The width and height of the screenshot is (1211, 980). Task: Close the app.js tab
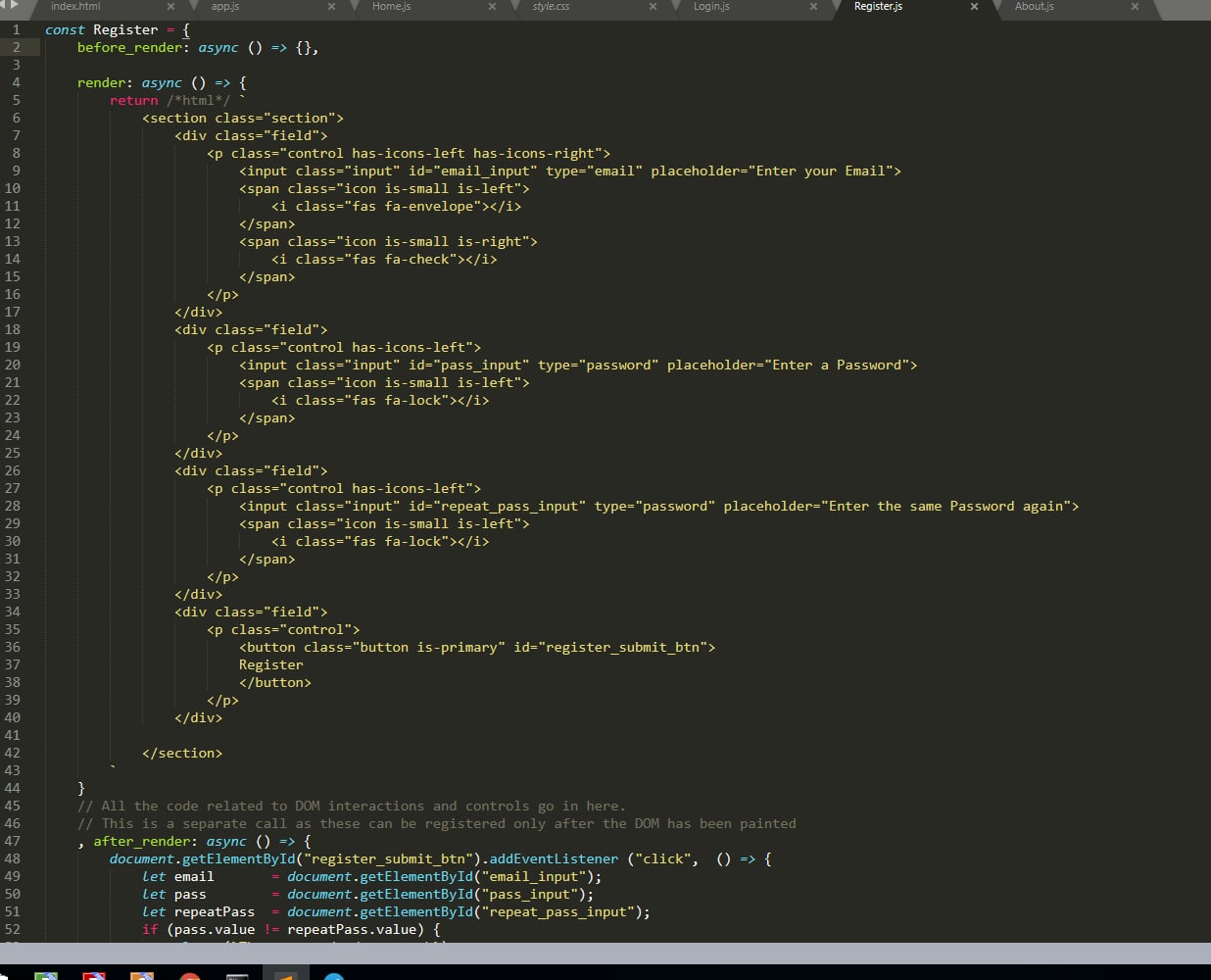pyautogui.click(x=331, y=7)
